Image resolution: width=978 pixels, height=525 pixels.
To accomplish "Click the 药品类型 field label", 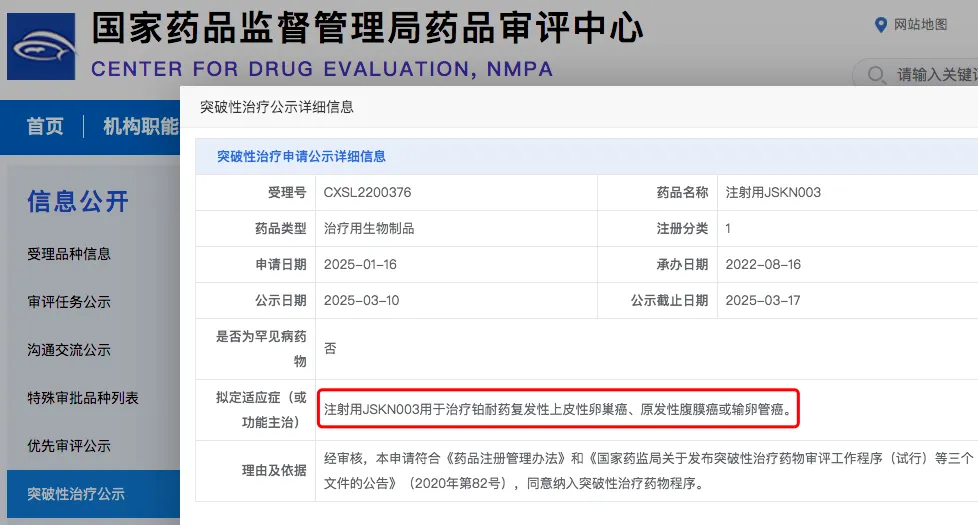I will pos(281,229).
